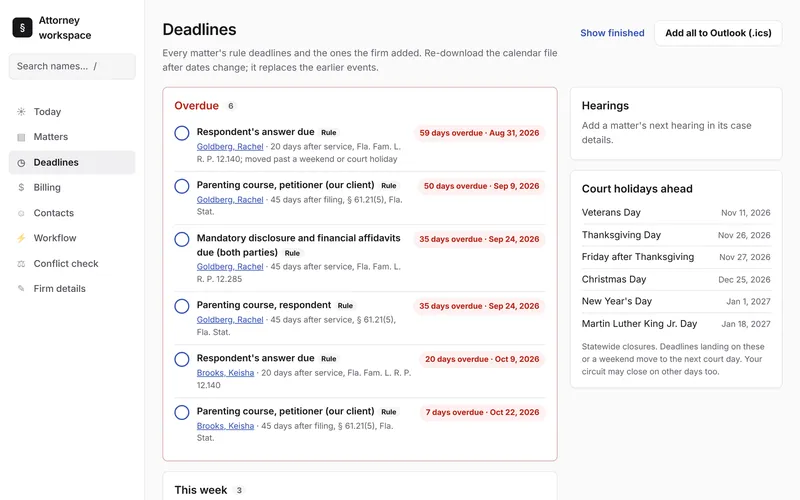Click the dollar icon beside Billing

tap(21, 187)
